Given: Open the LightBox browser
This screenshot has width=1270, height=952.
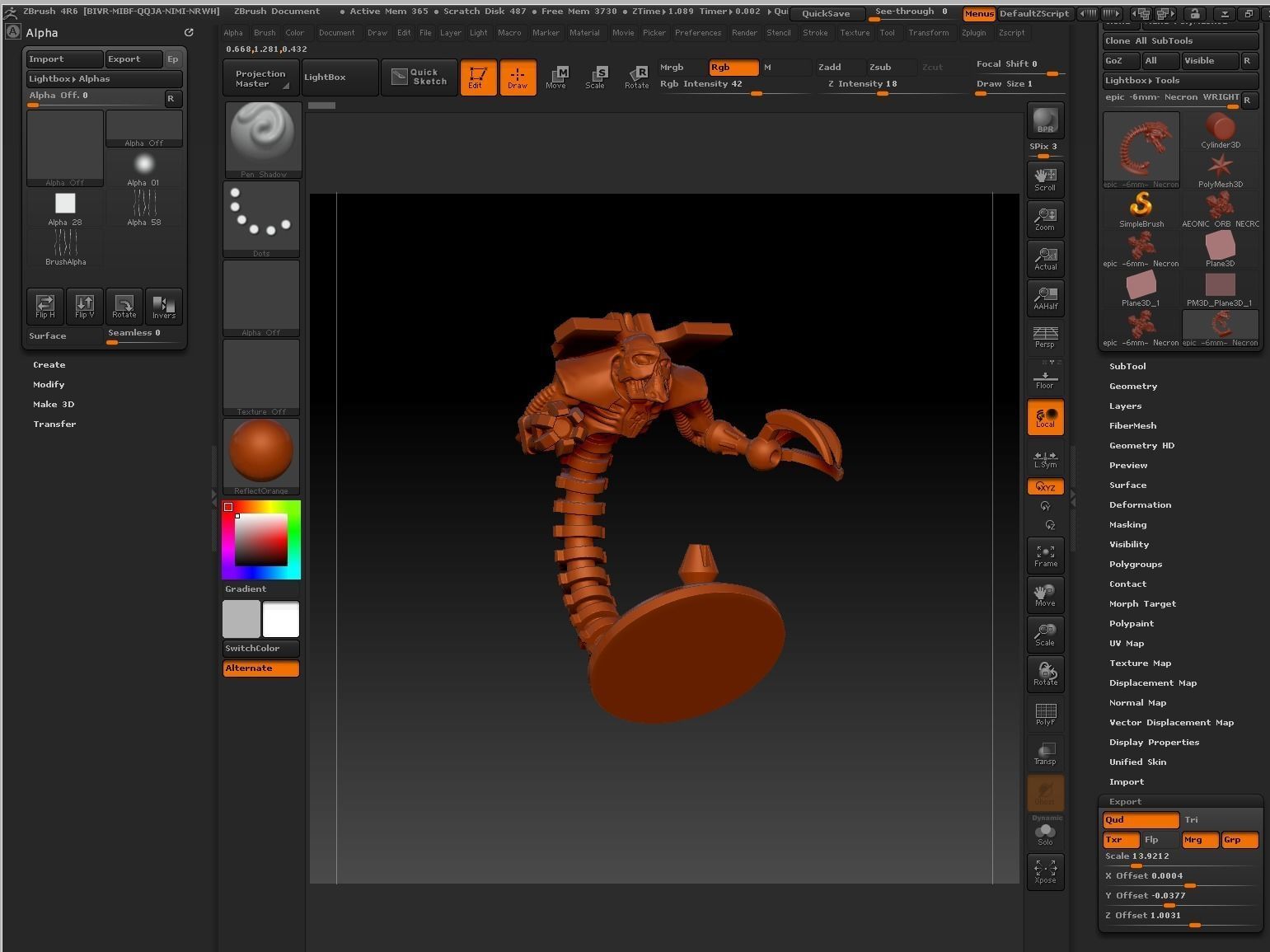Looking at the screenshot, I should (x=340, y=77).
